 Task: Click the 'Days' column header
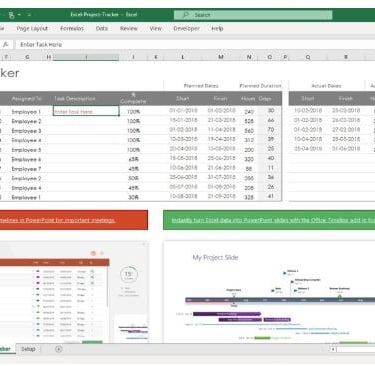pos(265,99)
